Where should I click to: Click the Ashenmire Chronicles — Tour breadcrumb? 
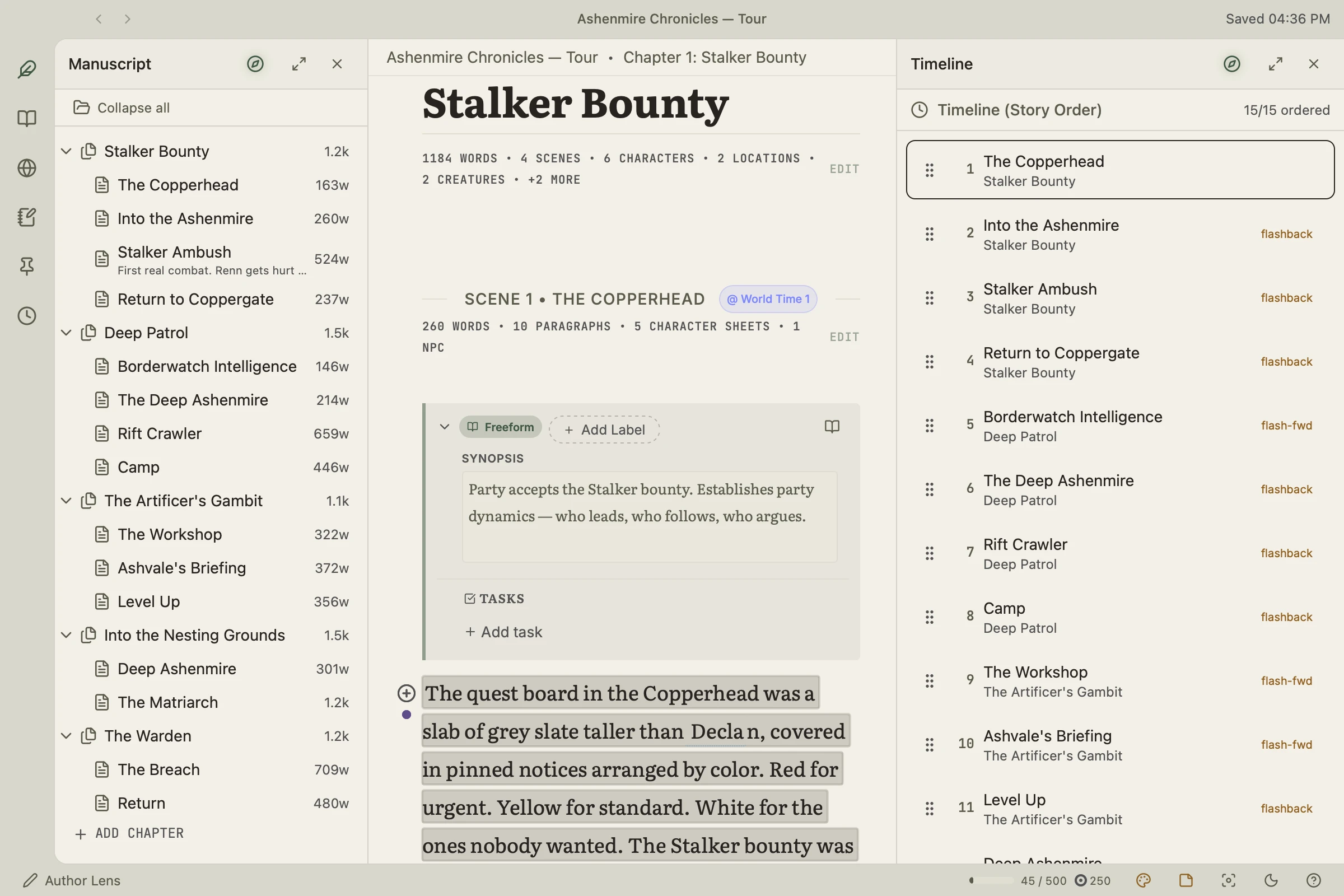(x=492, y=57)
